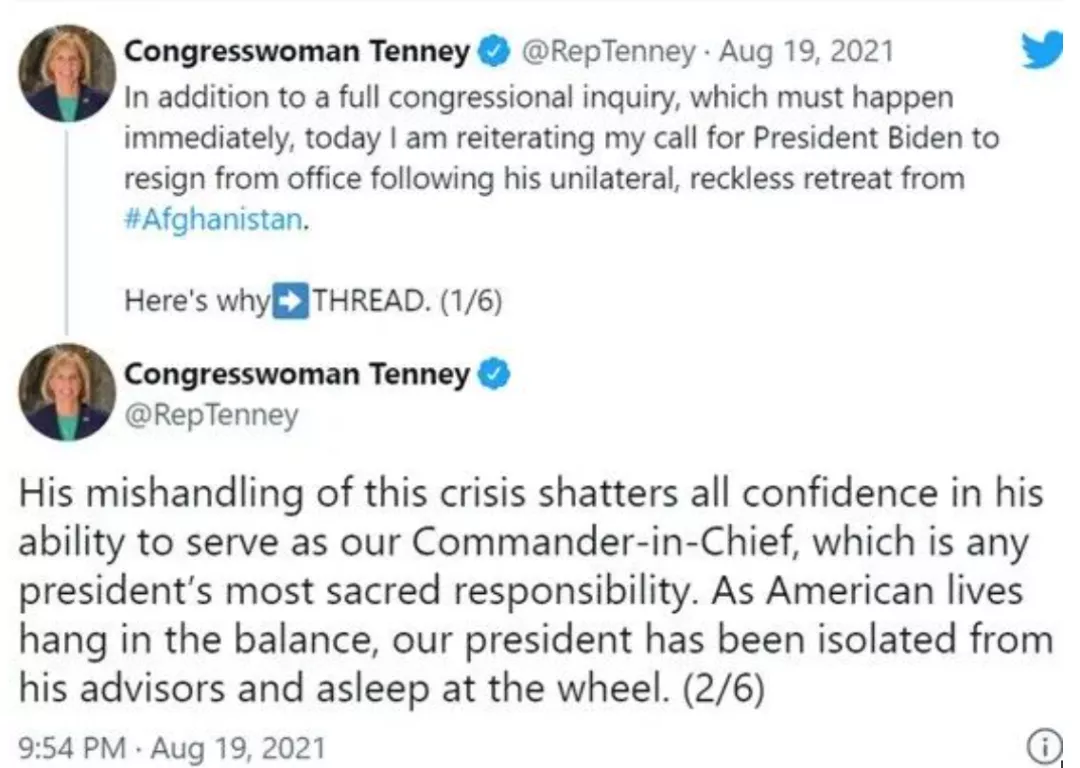Click the verified badge in the first tweet
This screenshot has height=768, width=1080.
click(x=496, y=52)
